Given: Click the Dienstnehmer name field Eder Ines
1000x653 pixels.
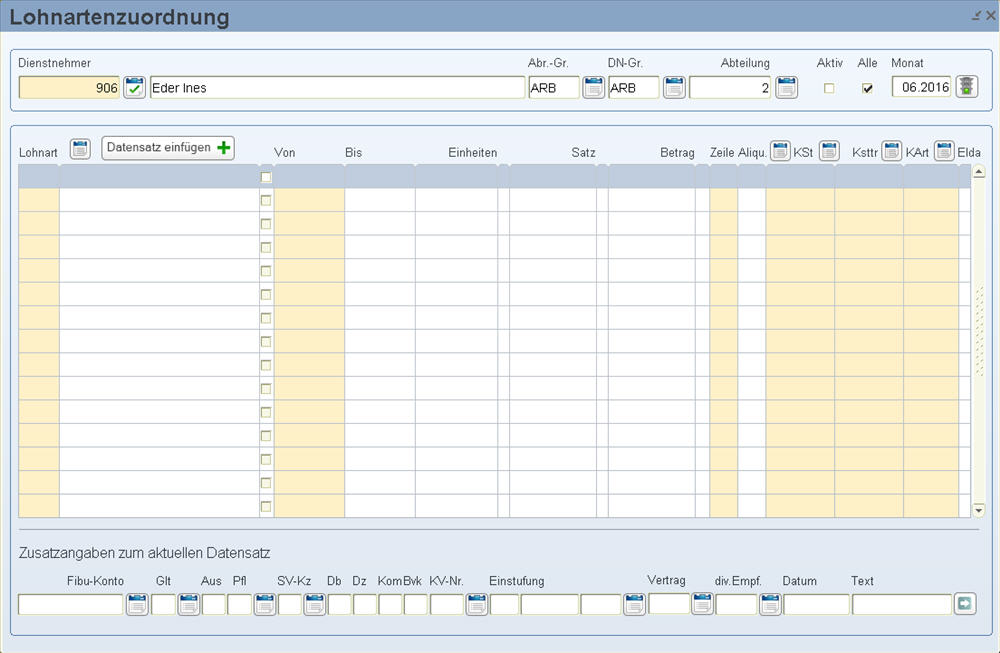Looking at the screenshot, I should pos(337,88).
